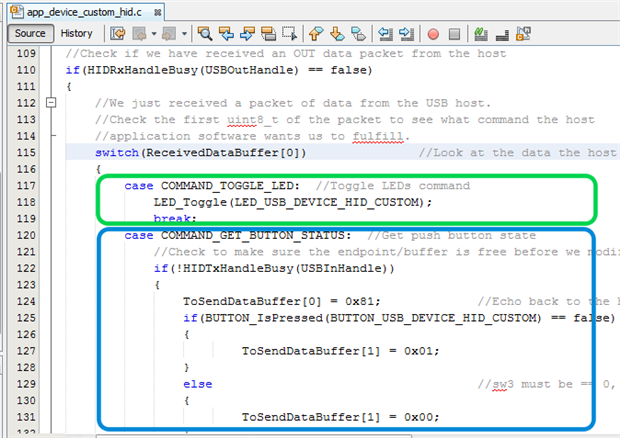Click the BUTTON_IsPressed function call
Image resolution: width=620 pixels, height=438 pixels.
pos(264,318)
